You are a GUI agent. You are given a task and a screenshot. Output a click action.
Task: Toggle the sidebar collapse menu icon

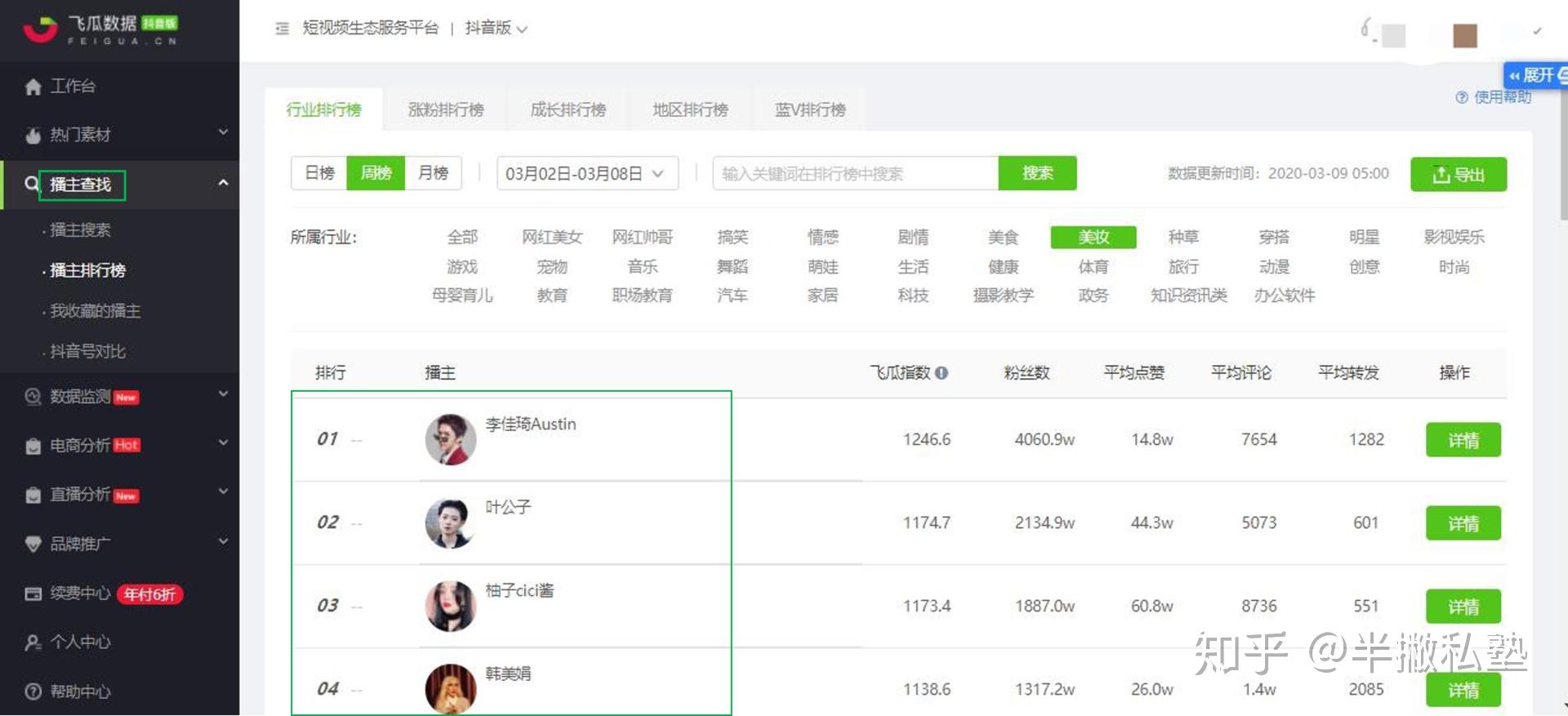(x=283, y=29)
